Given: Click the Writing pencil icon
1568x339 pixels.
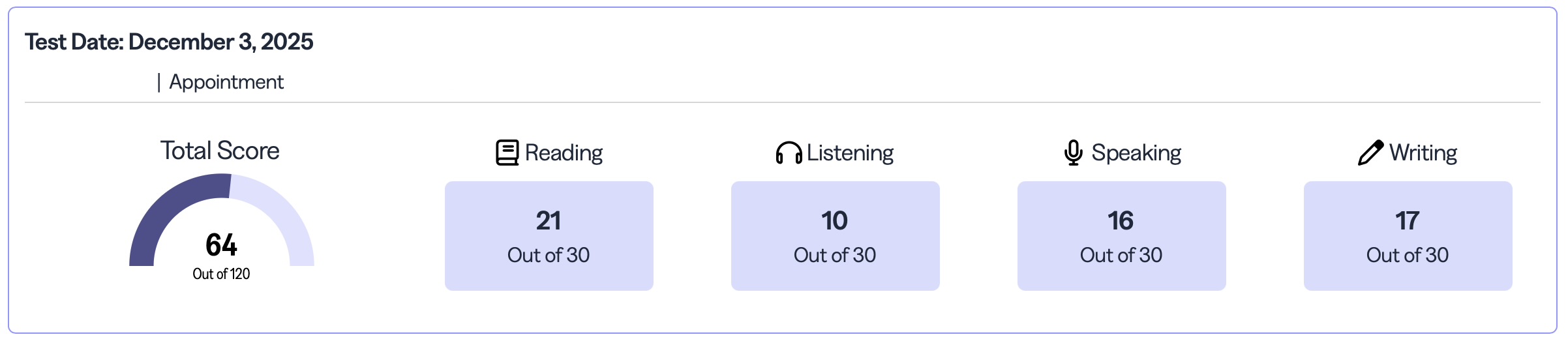Looking at the screenshot, I should point(1370,153).
